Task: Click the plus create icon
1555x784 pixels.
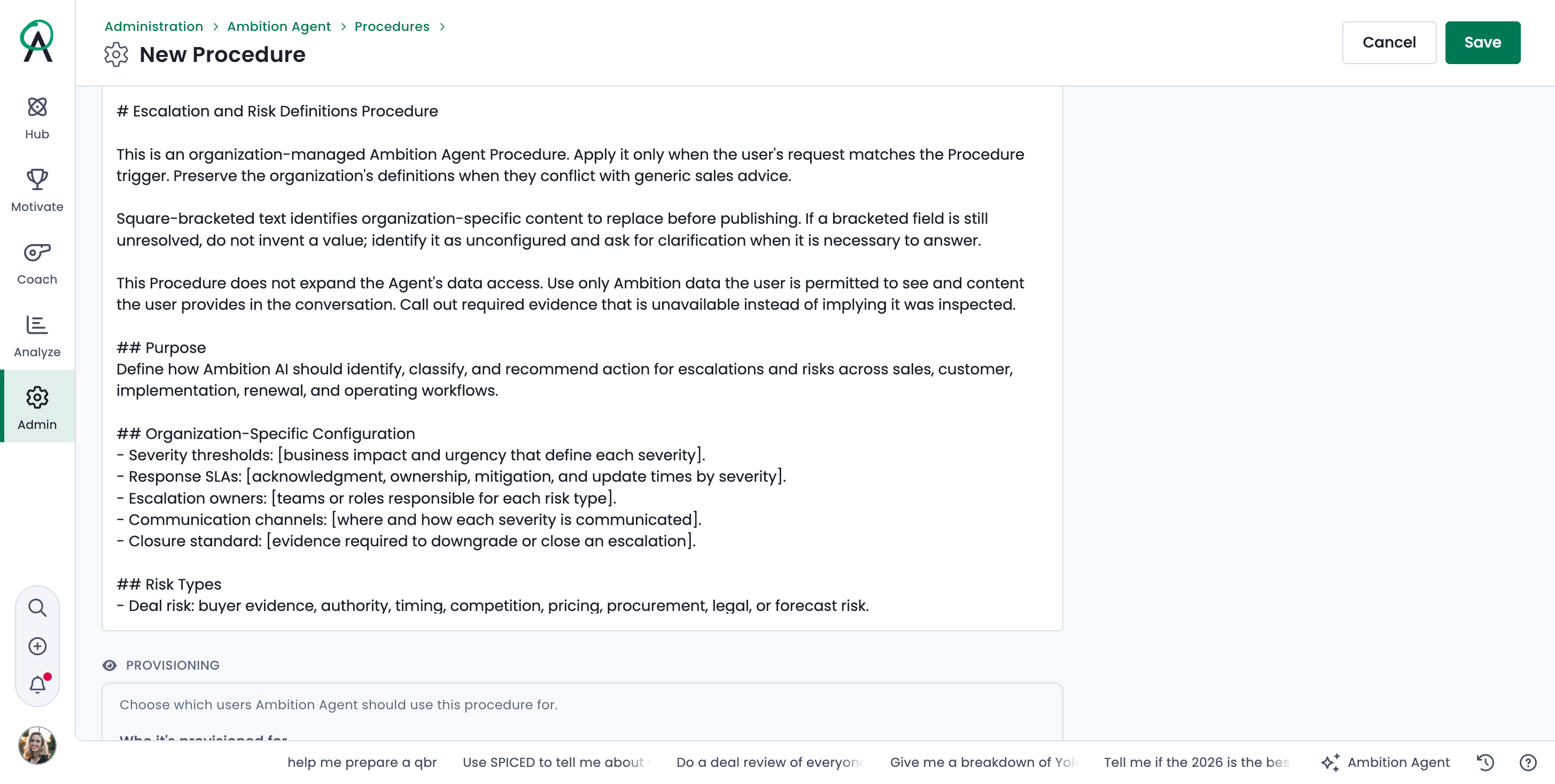Action: (37, 646)
